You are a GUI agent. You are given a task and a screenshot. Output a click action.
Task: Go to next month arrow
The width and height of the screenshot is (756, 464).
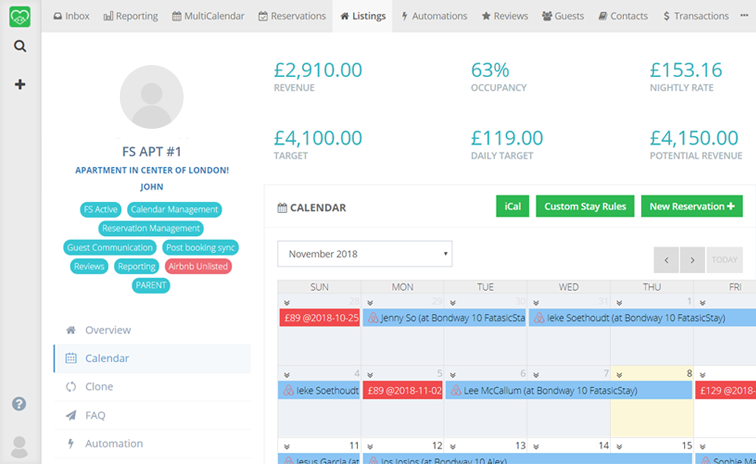click(x=692, y=260)
